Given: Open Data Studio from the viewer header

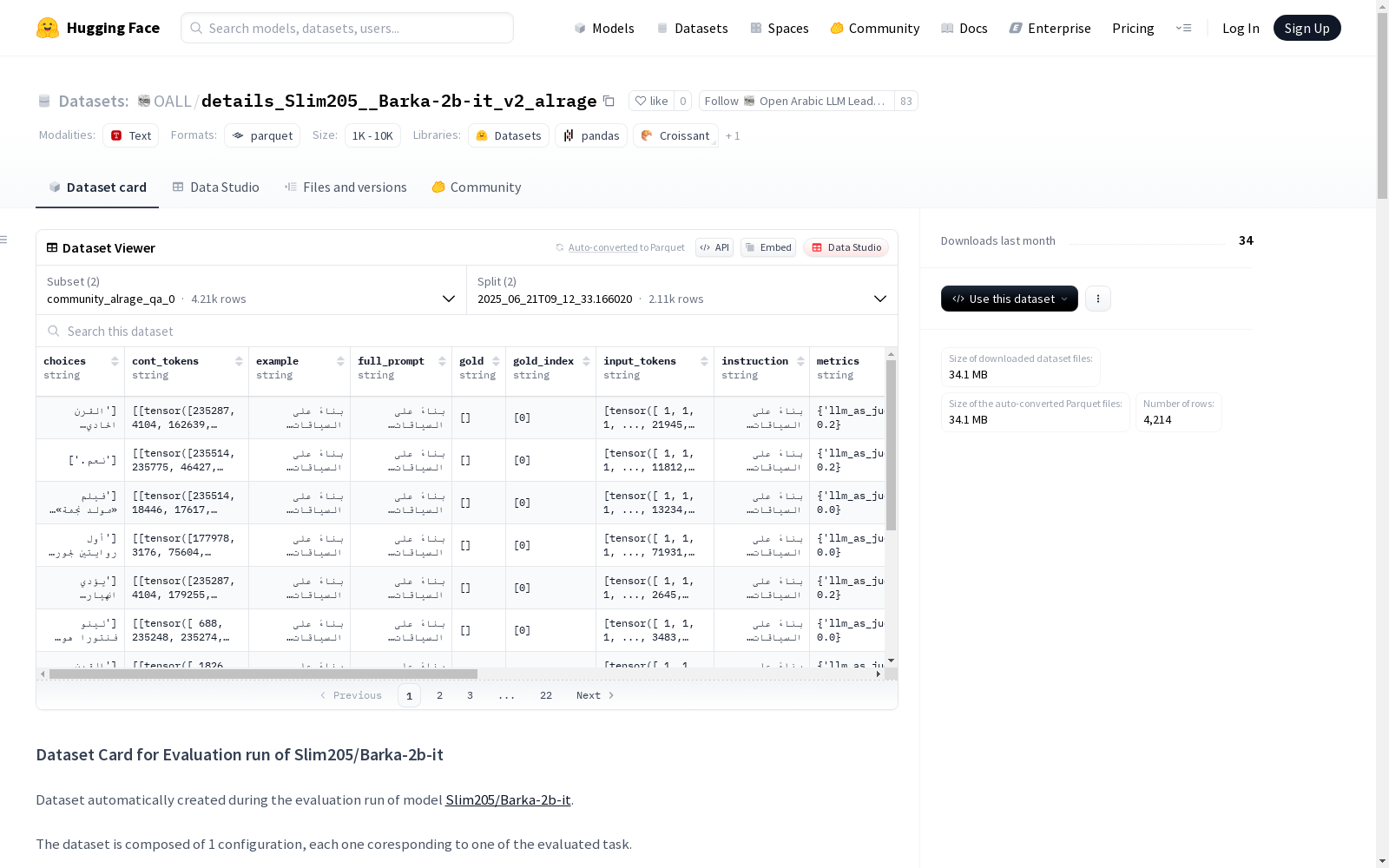Looking at the screenshot, I should click(846, 247).
